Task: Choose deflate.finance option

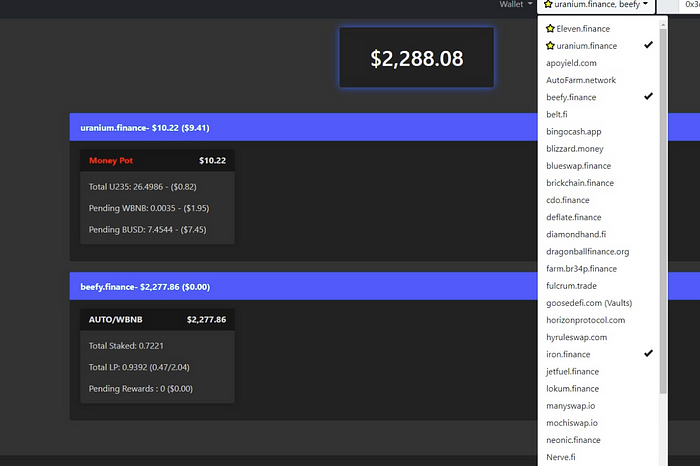Action: 574,217
